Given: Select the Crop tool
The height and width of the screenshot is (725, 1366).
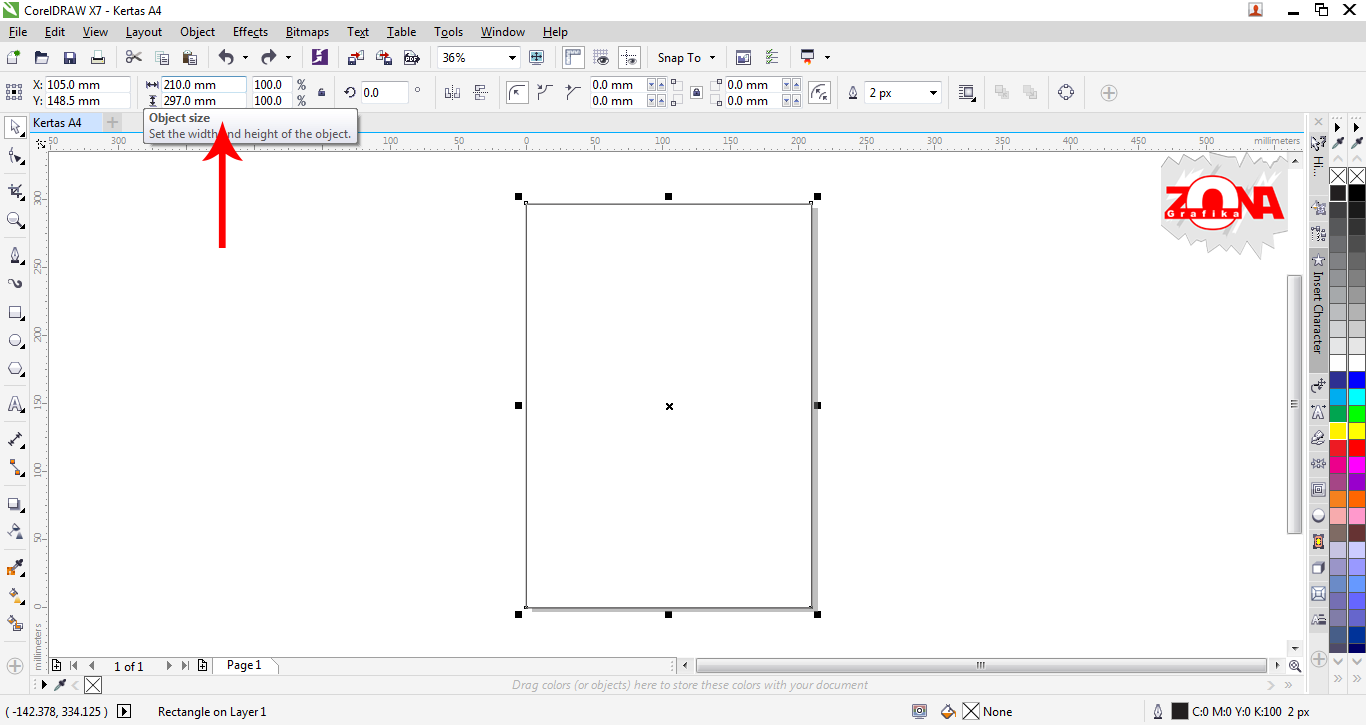Looking at the screenshot, I should coord(14,190).
